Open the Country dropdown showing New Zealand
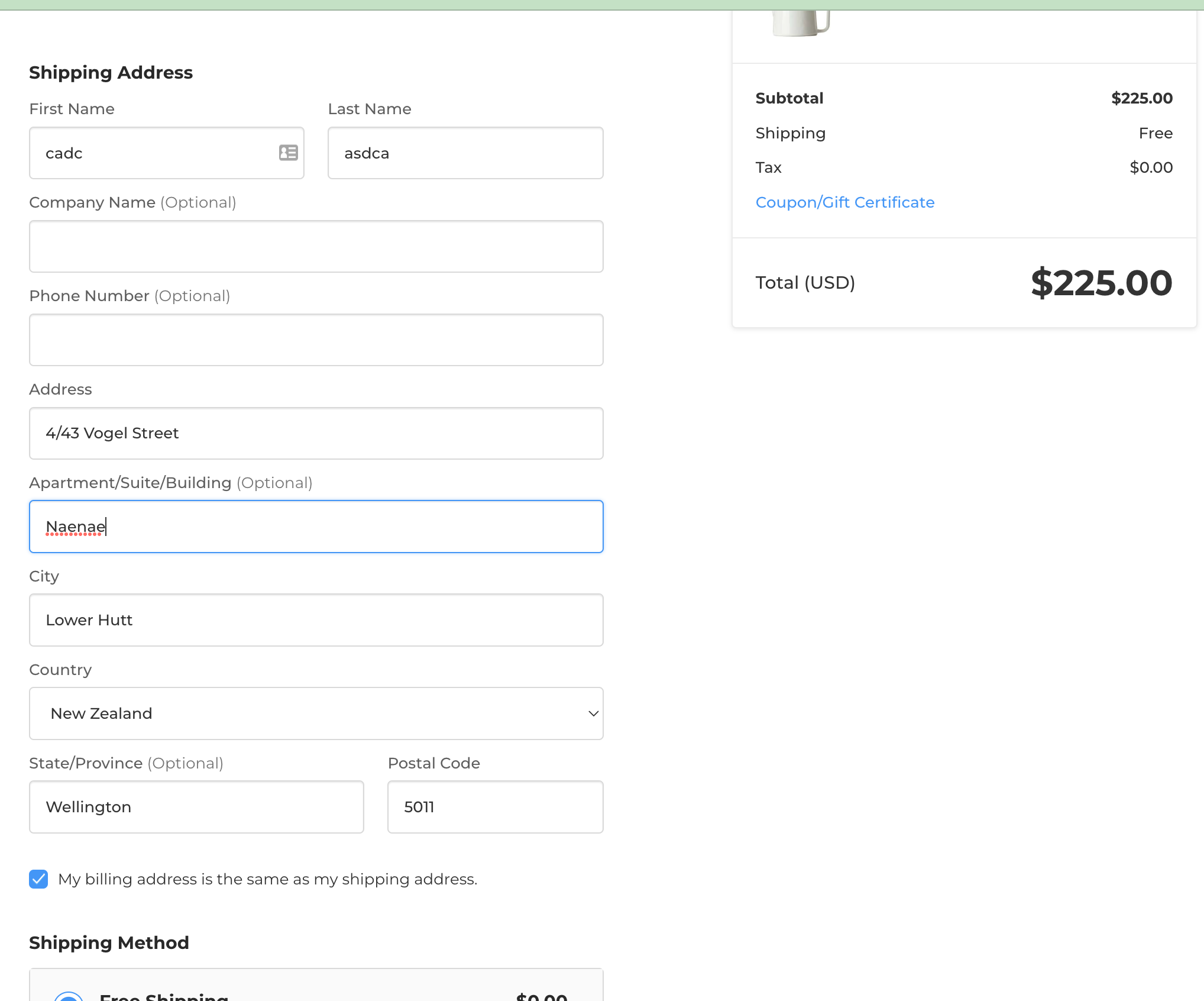The image size is (1204, 1001). click(316, 713)
